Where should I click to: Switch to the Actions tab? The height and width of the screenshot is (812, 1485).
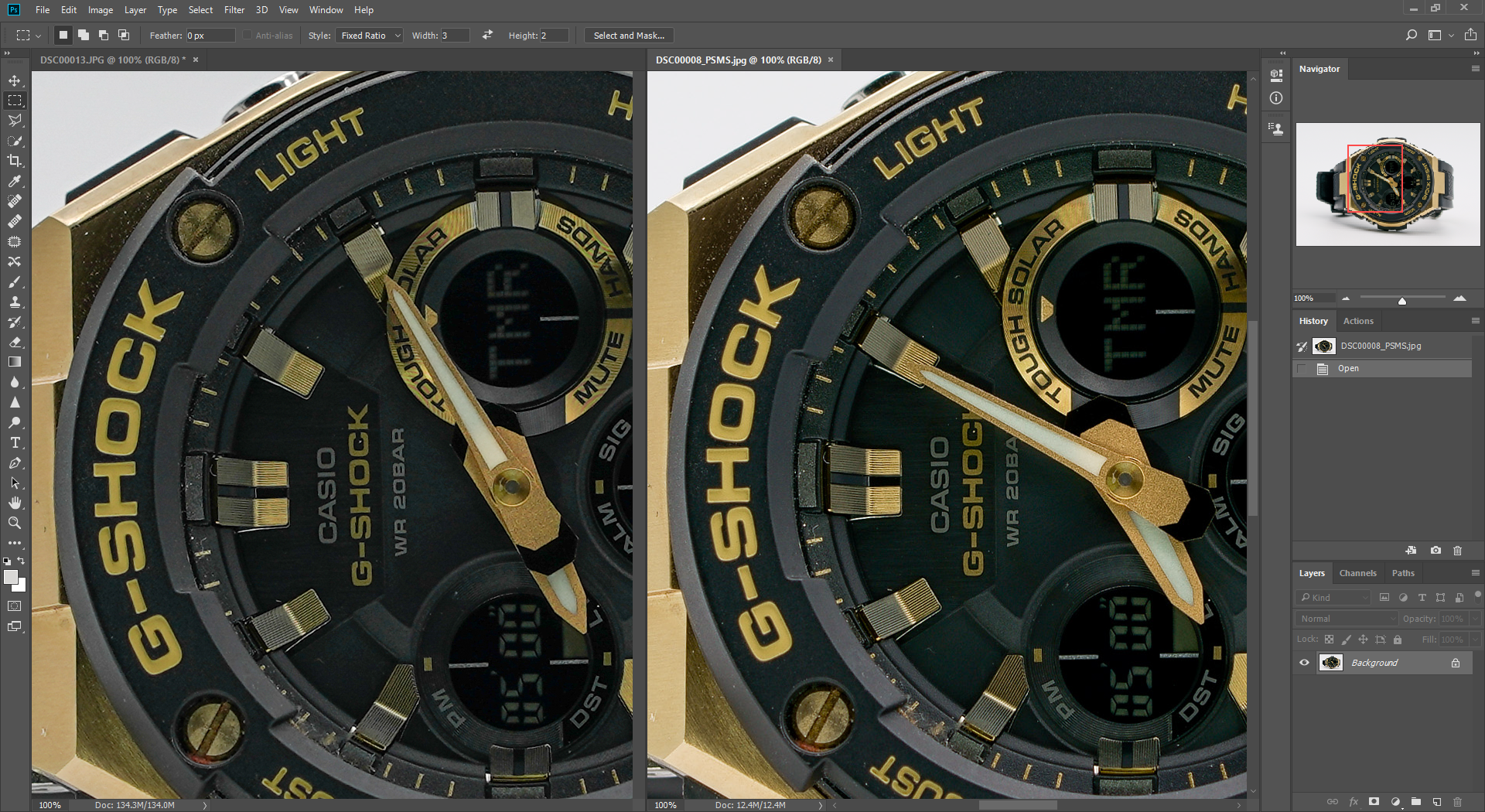point(1358,321)
